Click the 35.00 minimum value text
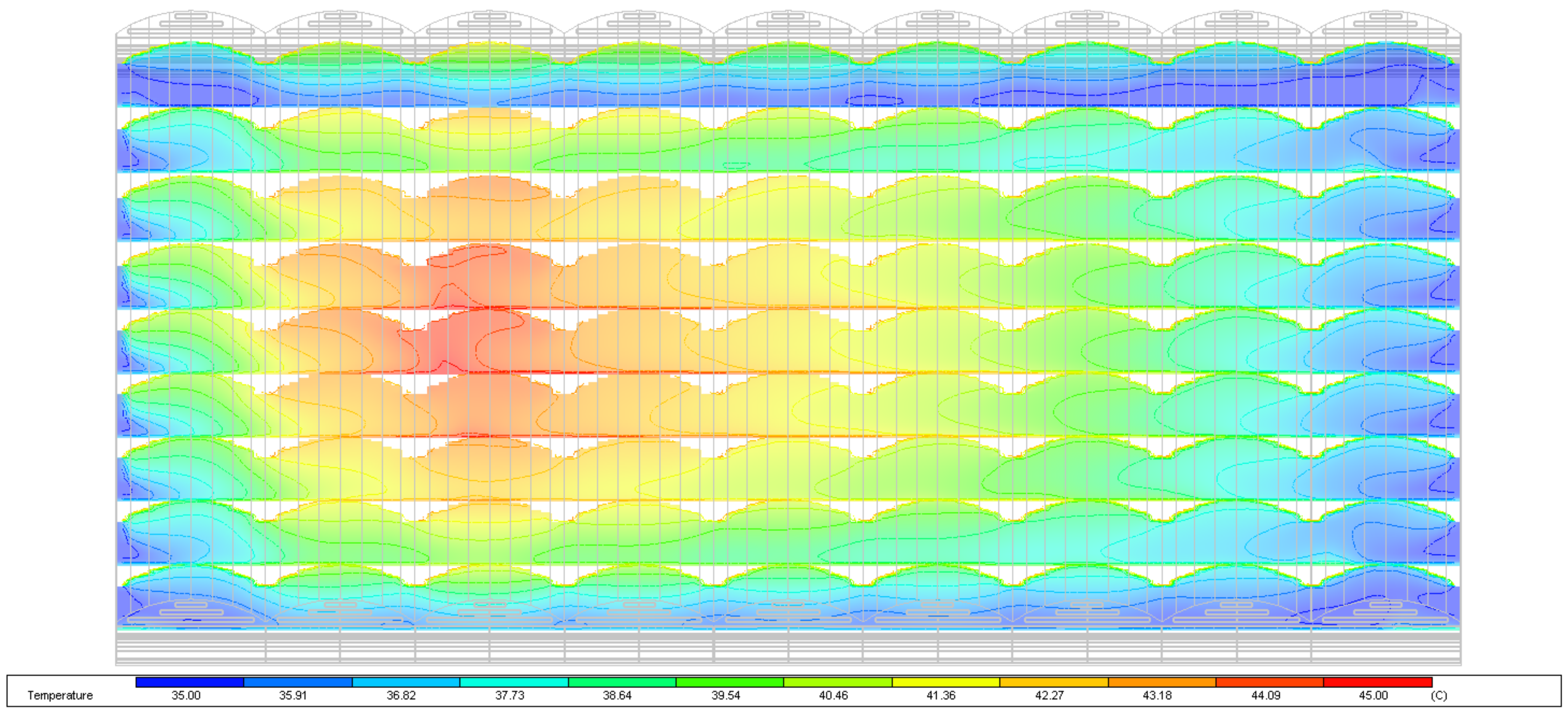This screenshot has height=714, width=1568. pyautogui.click(x=186, y=696)
